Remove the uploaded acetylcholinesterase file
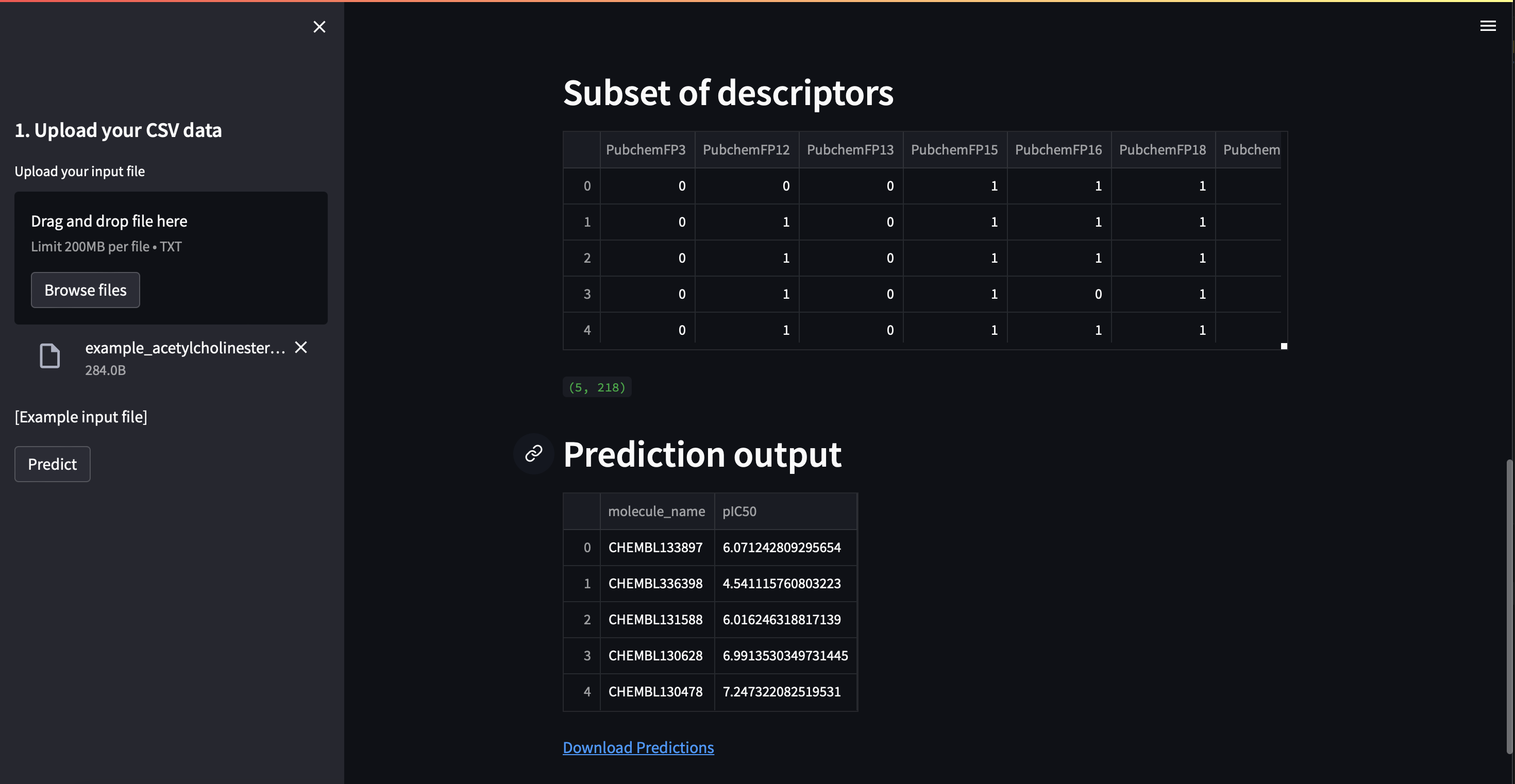Viewport: 1515px width, 784px height. point(301,347)
